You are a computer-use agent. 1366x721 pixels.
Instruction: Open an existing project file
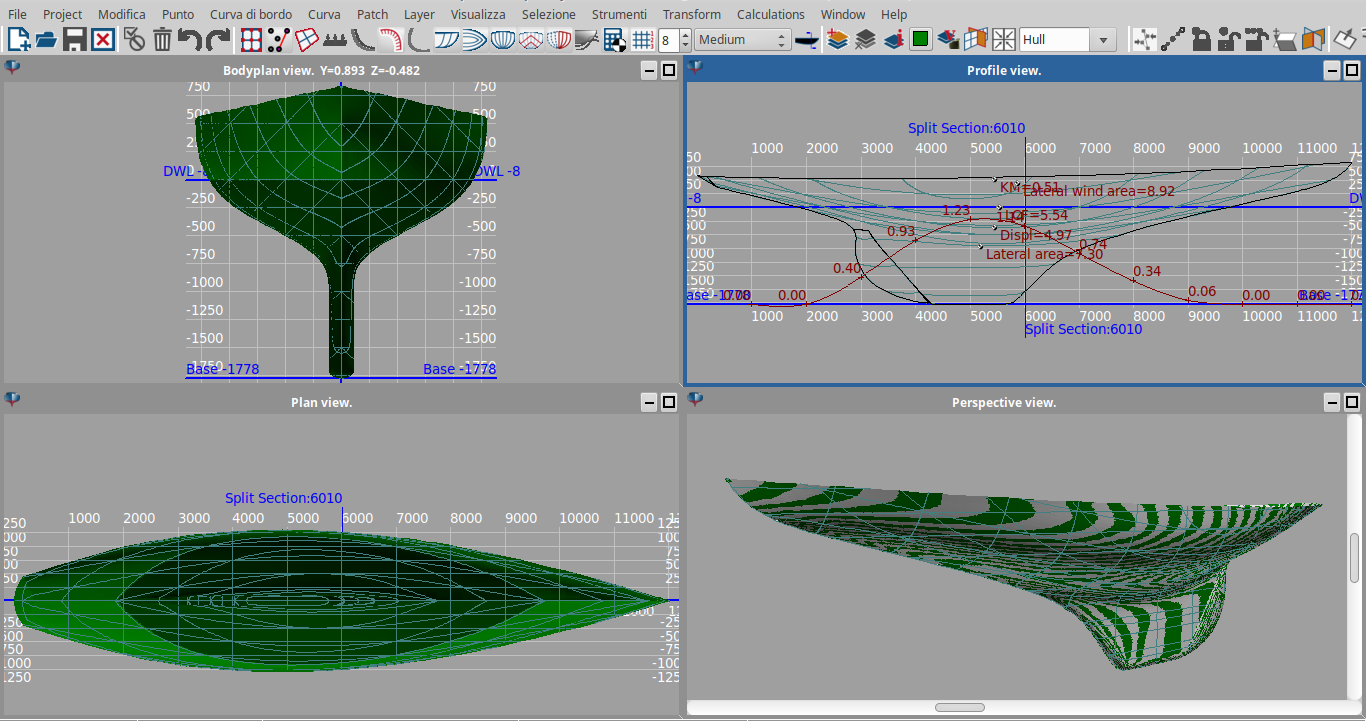click(x=46, y=40)
